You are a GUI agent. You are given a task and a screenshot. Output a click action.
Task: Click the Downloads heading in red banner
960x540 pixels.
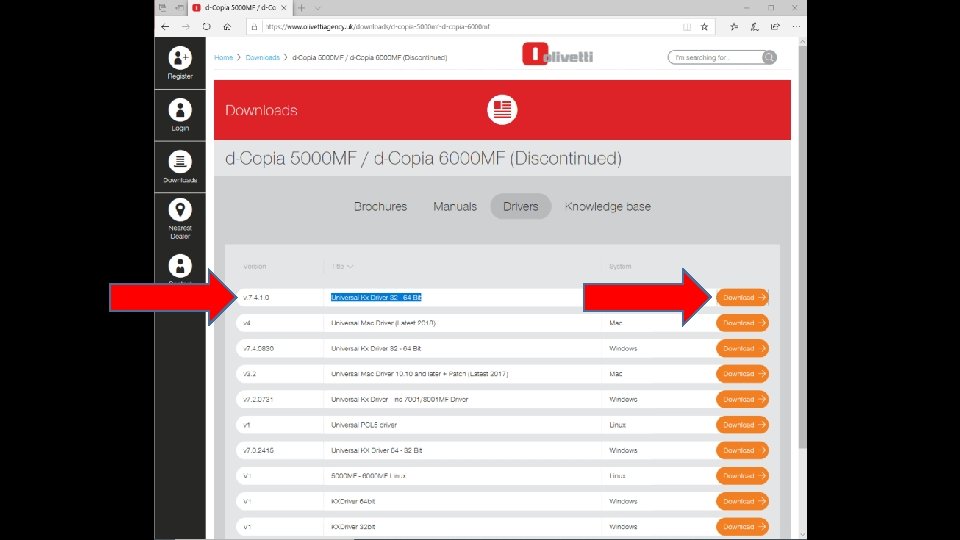pos(261,110)
